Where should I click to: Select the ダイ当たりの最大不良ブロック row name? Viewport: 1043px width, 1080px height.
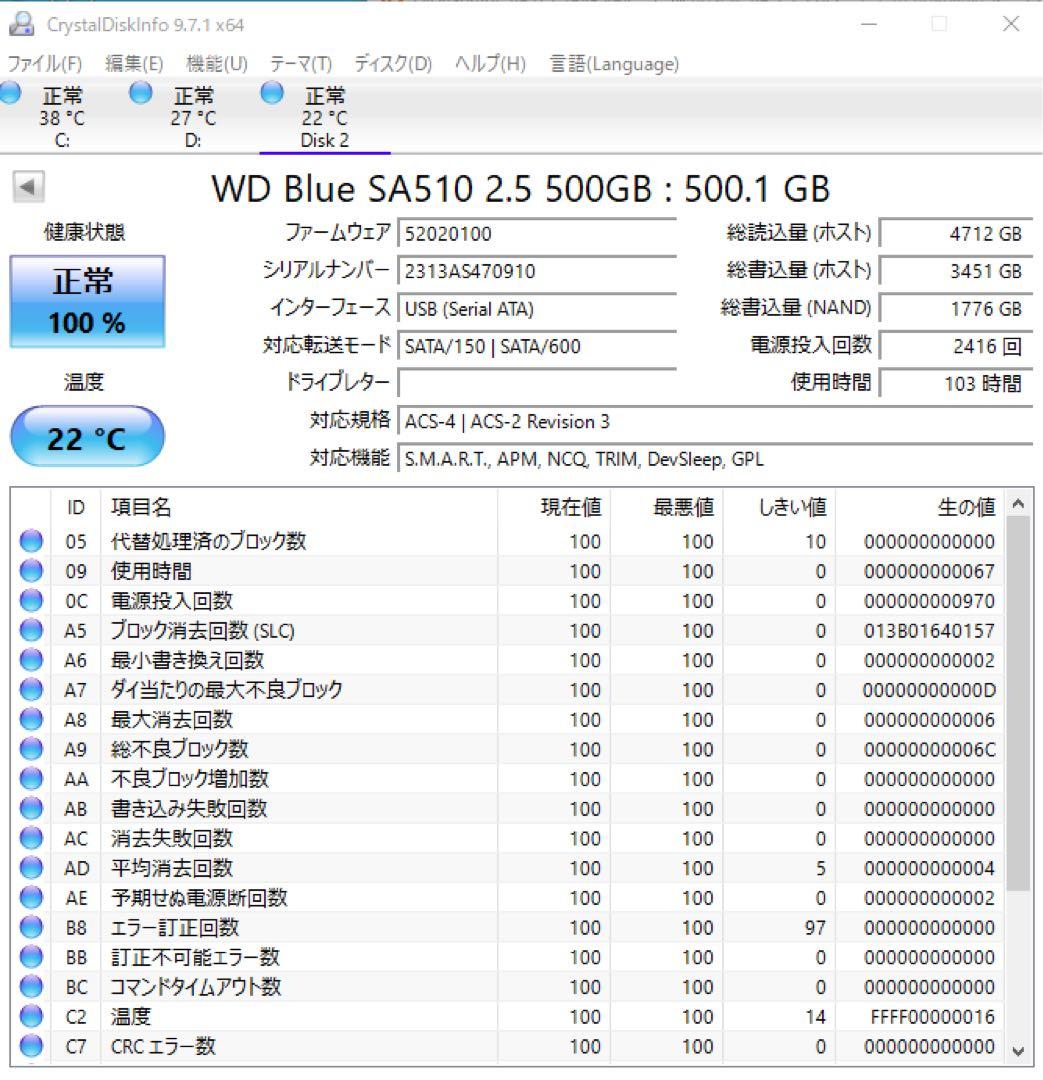227,689
